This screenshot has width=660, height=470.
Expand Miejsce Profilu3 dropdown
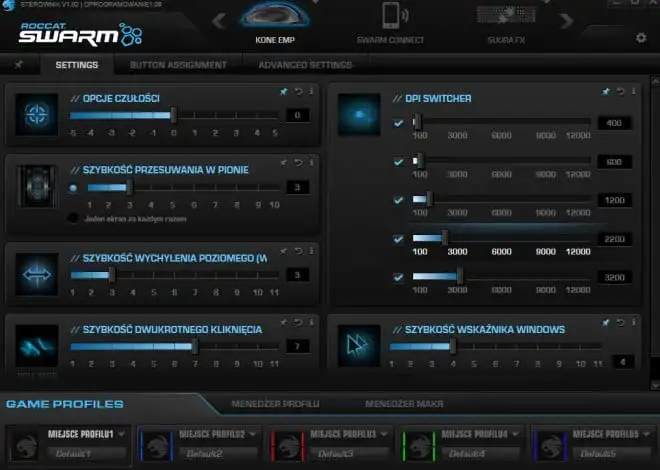pyautogui.click(x=384, y=434)
